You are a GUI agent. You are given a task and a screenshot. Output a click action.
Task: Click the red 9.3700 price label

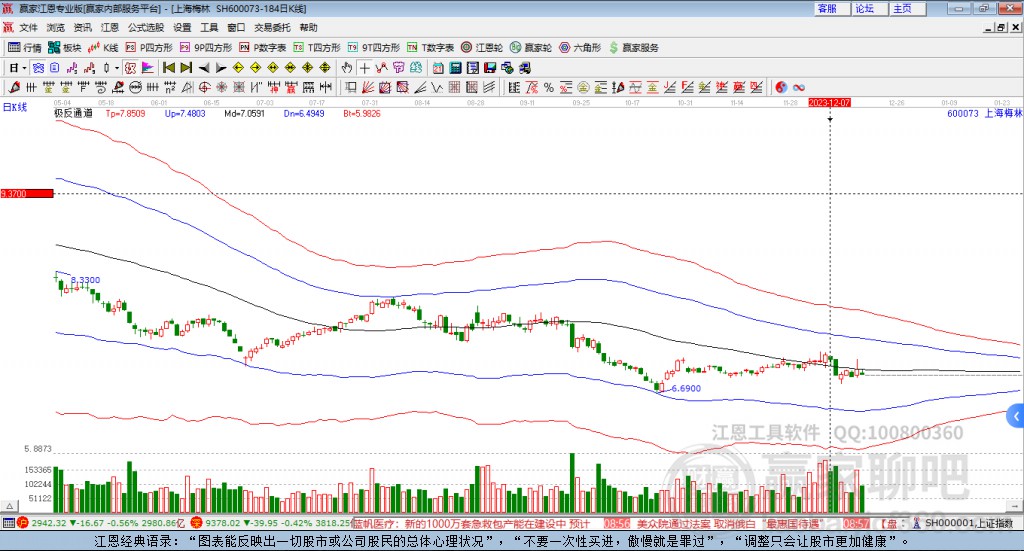pyautogui.click(x=26, y=193)
